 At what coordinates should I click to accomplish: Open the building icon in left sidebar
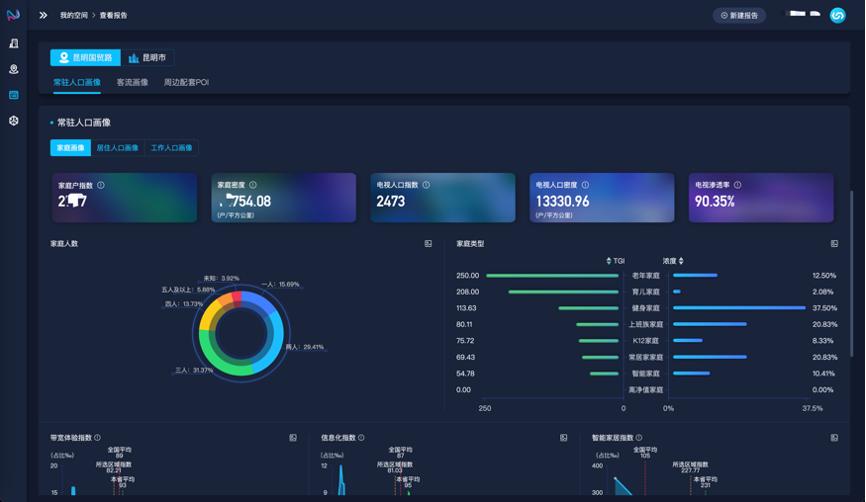(x=14, y=44)
